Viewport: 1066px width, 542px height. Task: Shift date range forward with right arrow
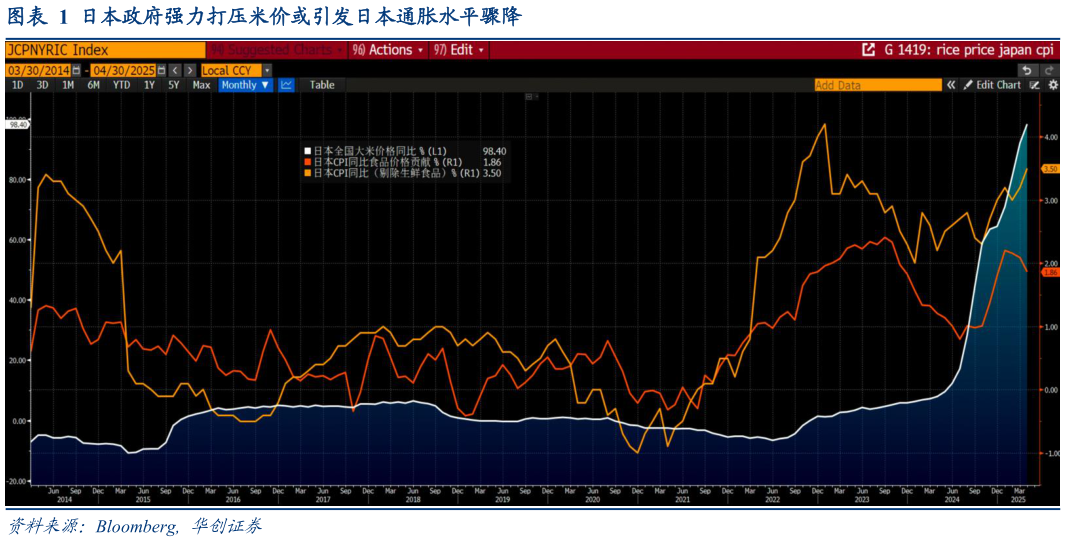click(189, 70)
